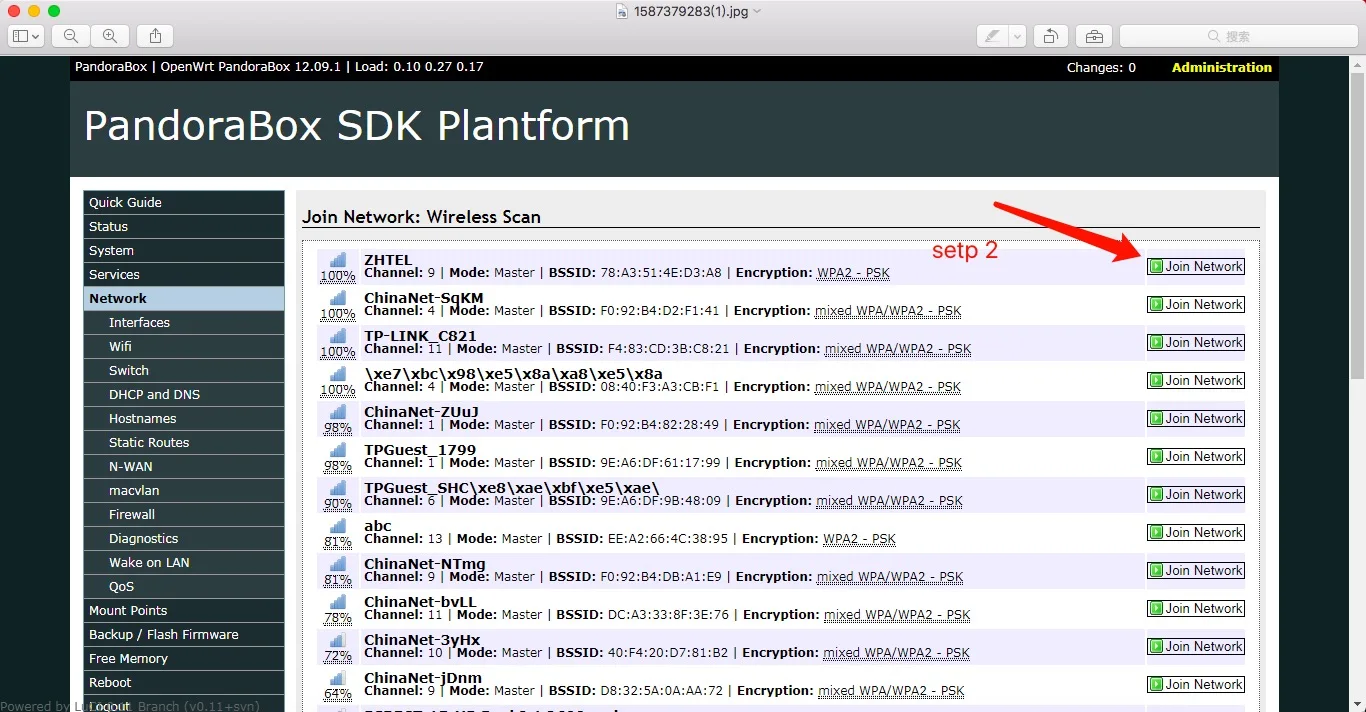Join the ChinaNet-SqKM network
This screenshot has height=712, width=1366.
tap(1196, 304)
